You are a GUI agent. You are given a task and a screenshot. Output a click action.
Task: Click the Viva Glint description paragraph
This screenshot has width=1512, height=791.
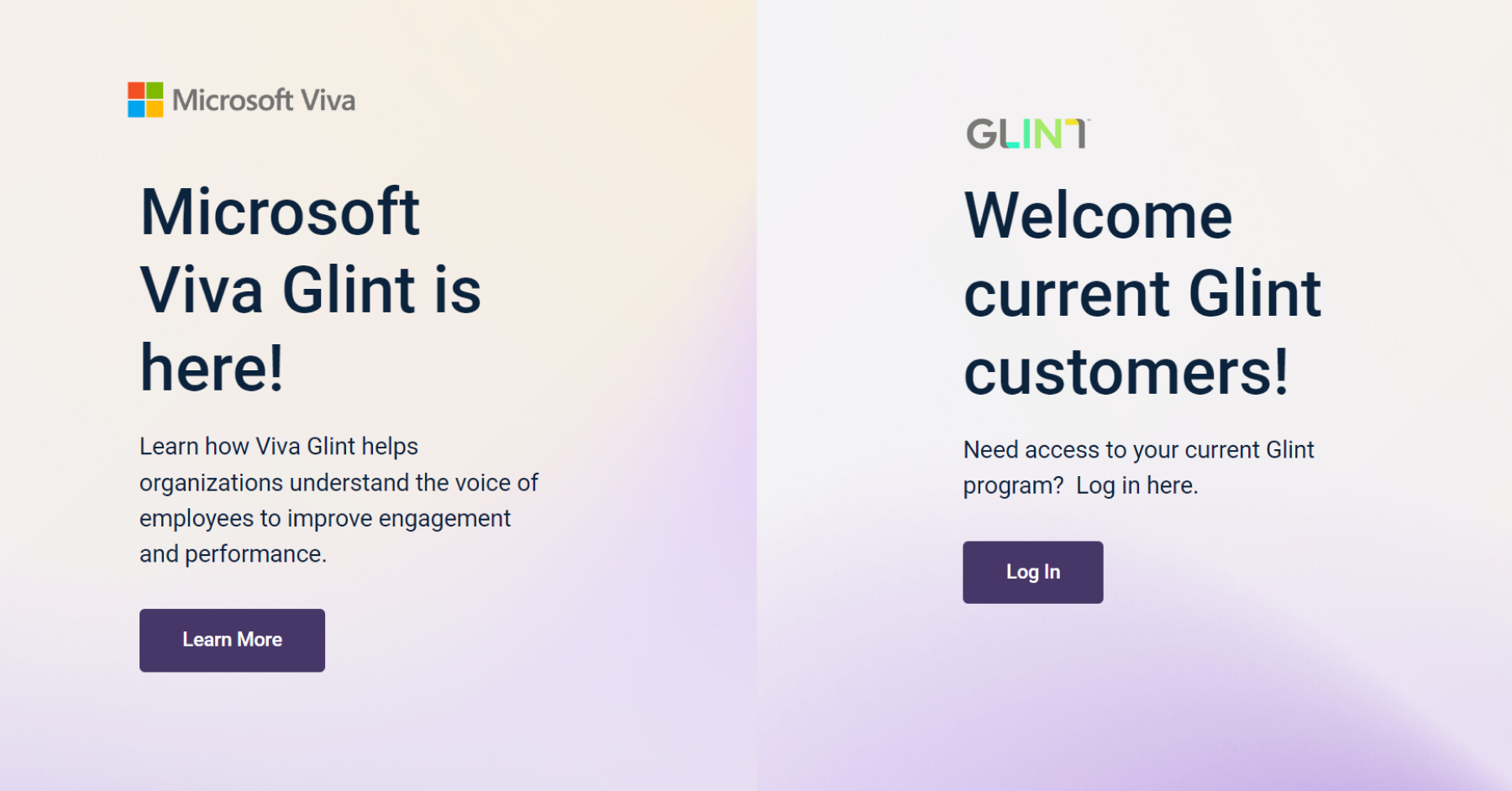pos(336,500)
